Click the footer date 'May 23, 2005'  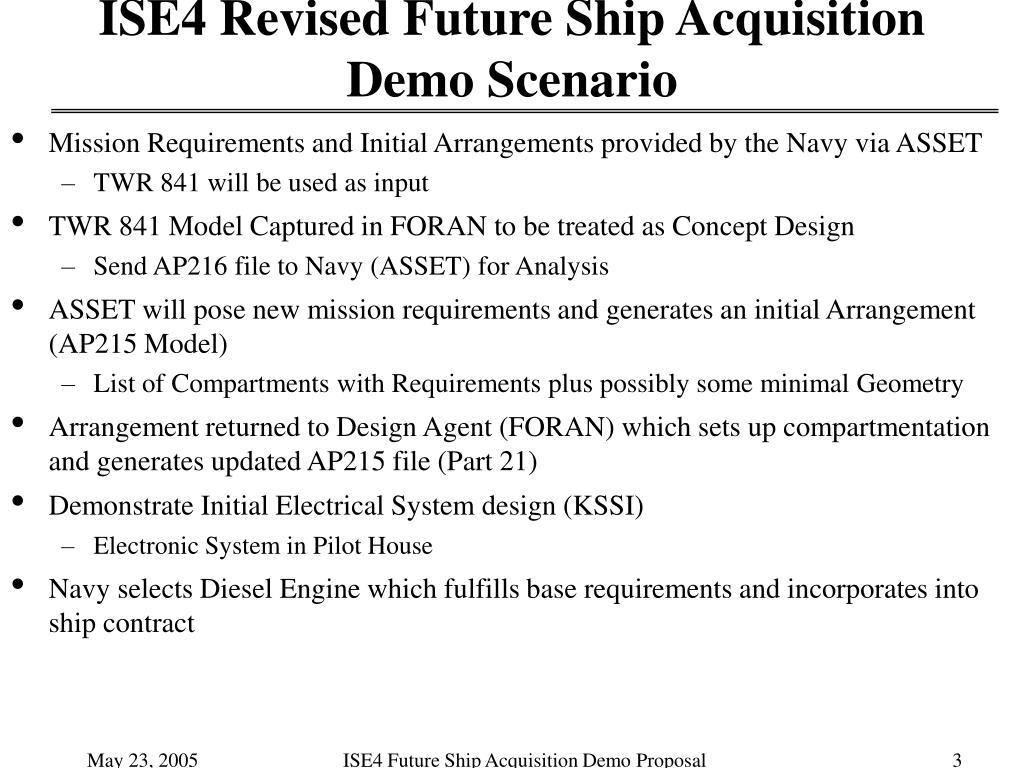pos(142,760)
